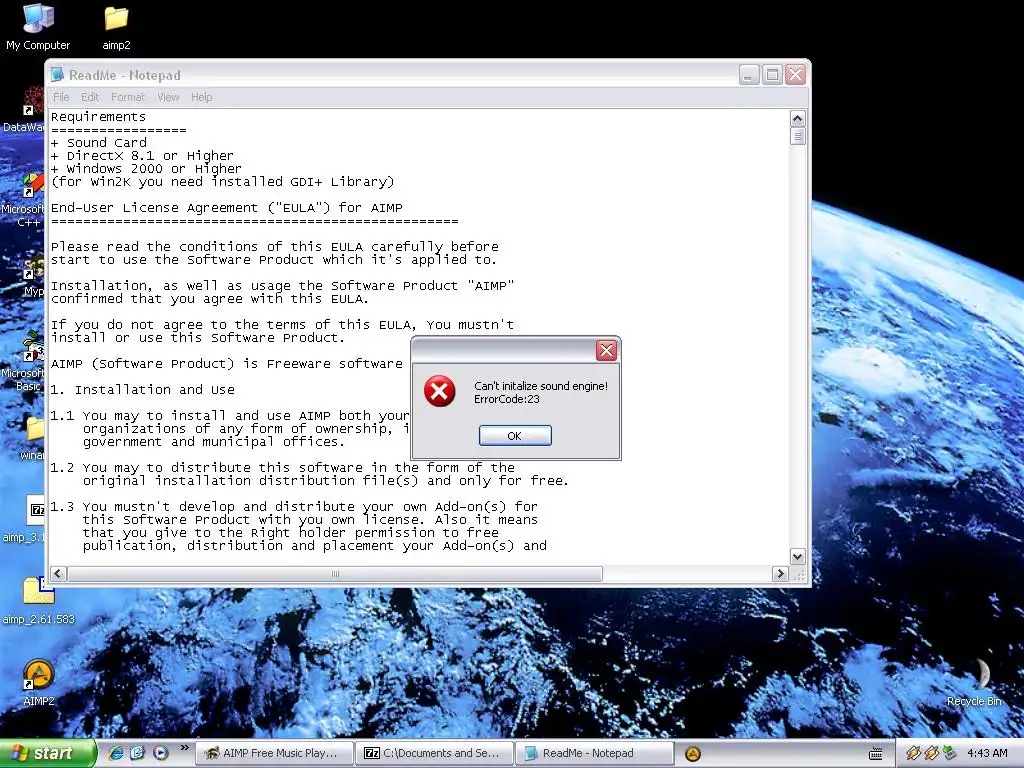This screenshot has height=768, width=1024.
Task: Click the keyboard icon in taskbar
Action: [x=876, y=754]
